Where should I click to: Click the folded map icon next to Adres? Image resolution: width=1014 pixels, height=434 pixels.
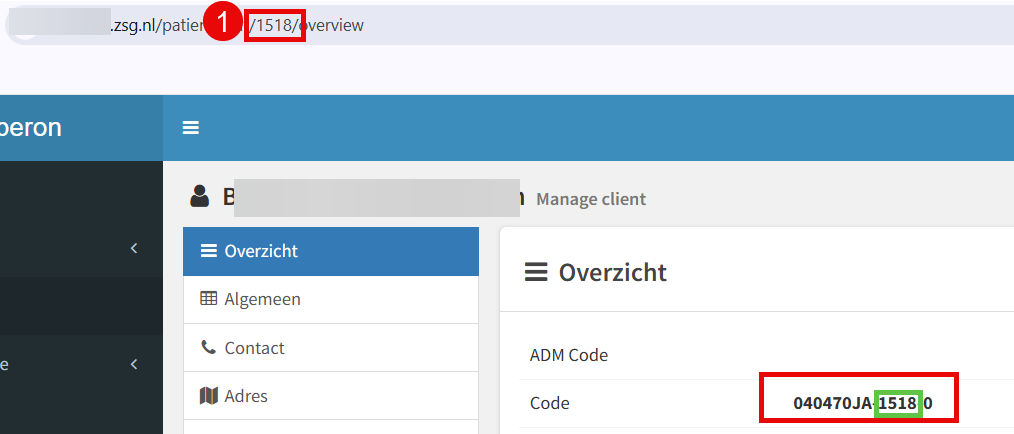pos(208,395)
